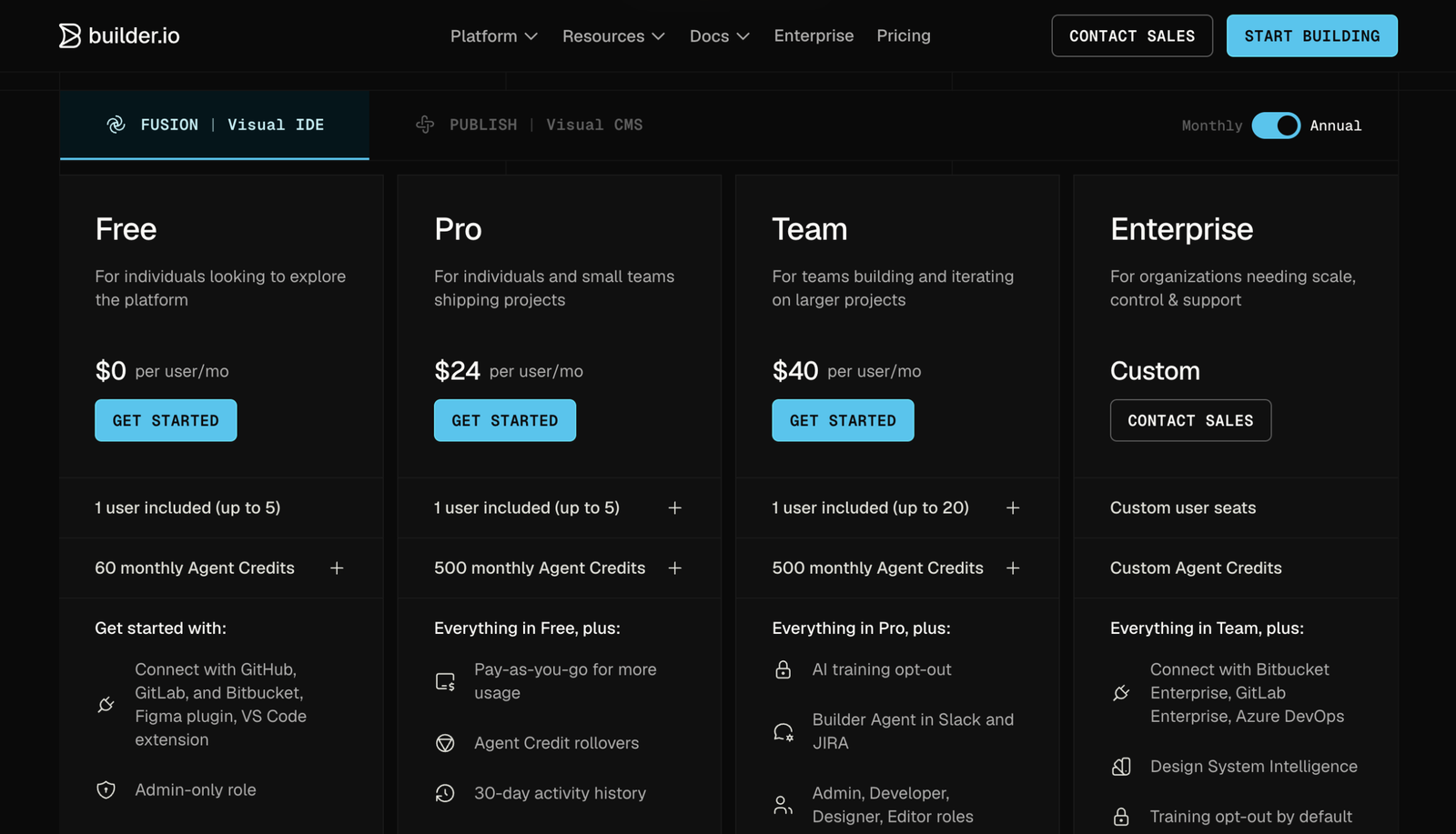Screen dimensions: 1456x834
Task: Click the Builder Agent in Slack and JIRA text
Action: point(913,731)
